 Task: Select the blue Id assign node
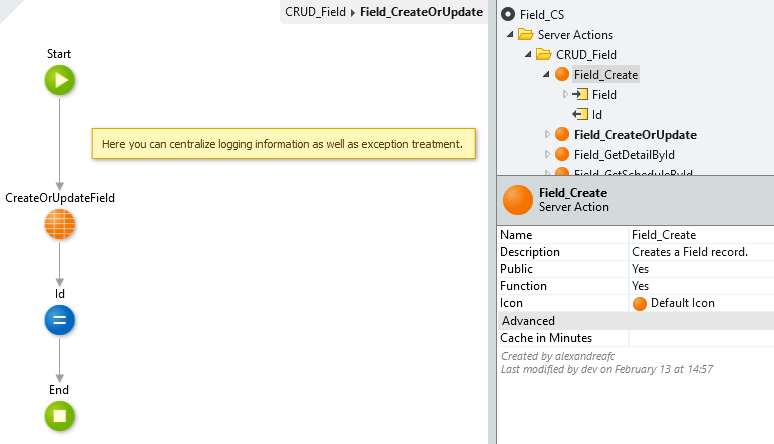coord(59,320)
